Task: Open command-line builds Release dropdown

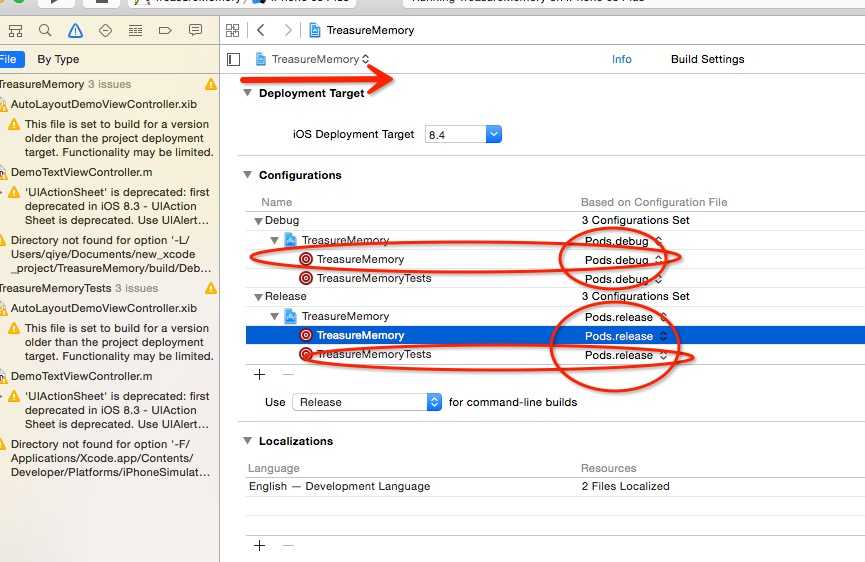Action: pos(367,402)
